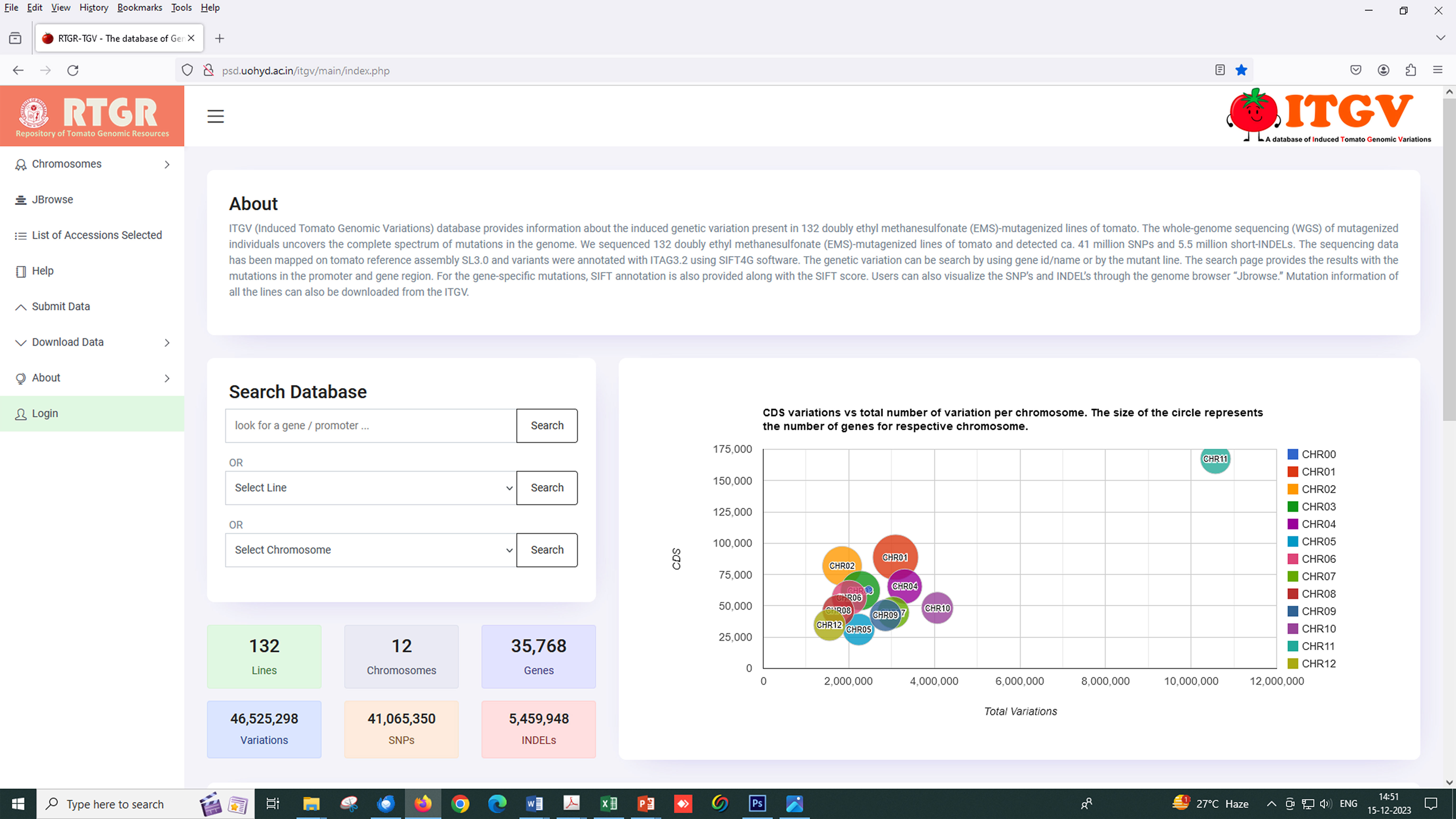Viewport: 1456px width, 819px height.
Task: Click the bookmark star icon
Action: pos(1241,70)
